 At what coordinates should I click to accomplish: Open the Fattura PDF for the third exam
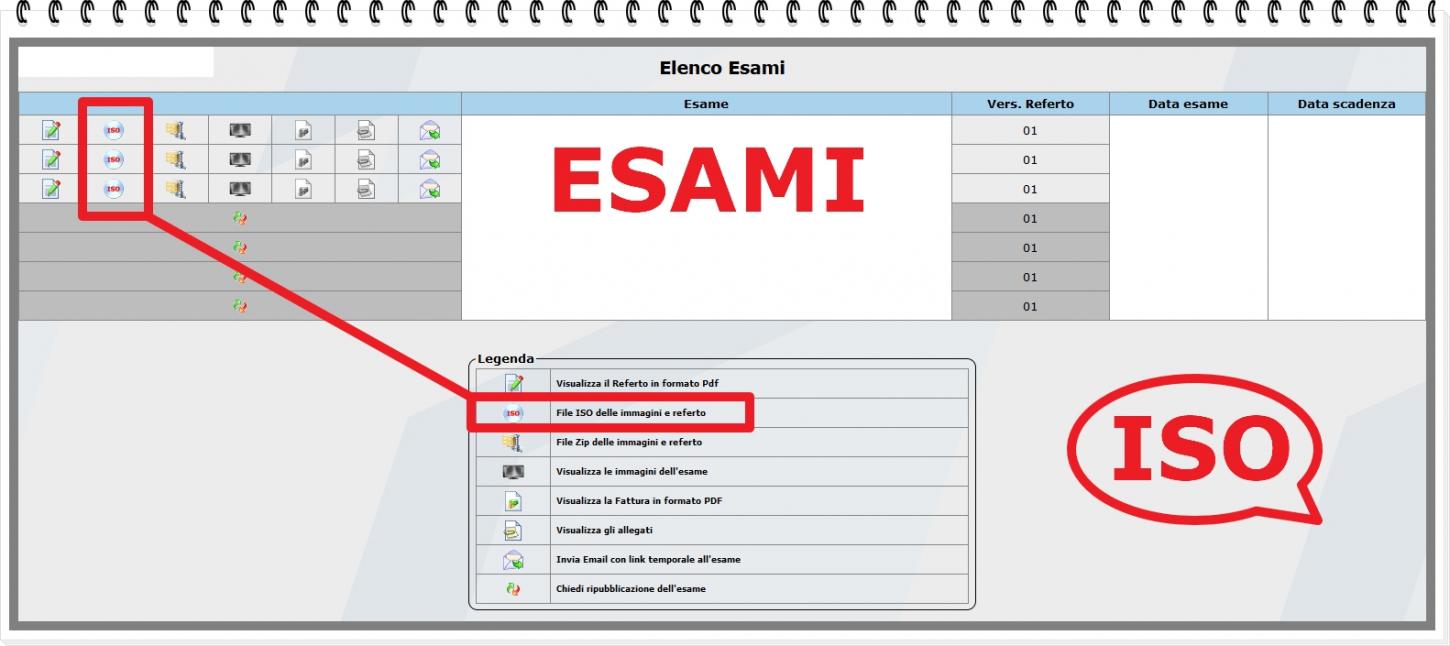click(x=303, y=188)
